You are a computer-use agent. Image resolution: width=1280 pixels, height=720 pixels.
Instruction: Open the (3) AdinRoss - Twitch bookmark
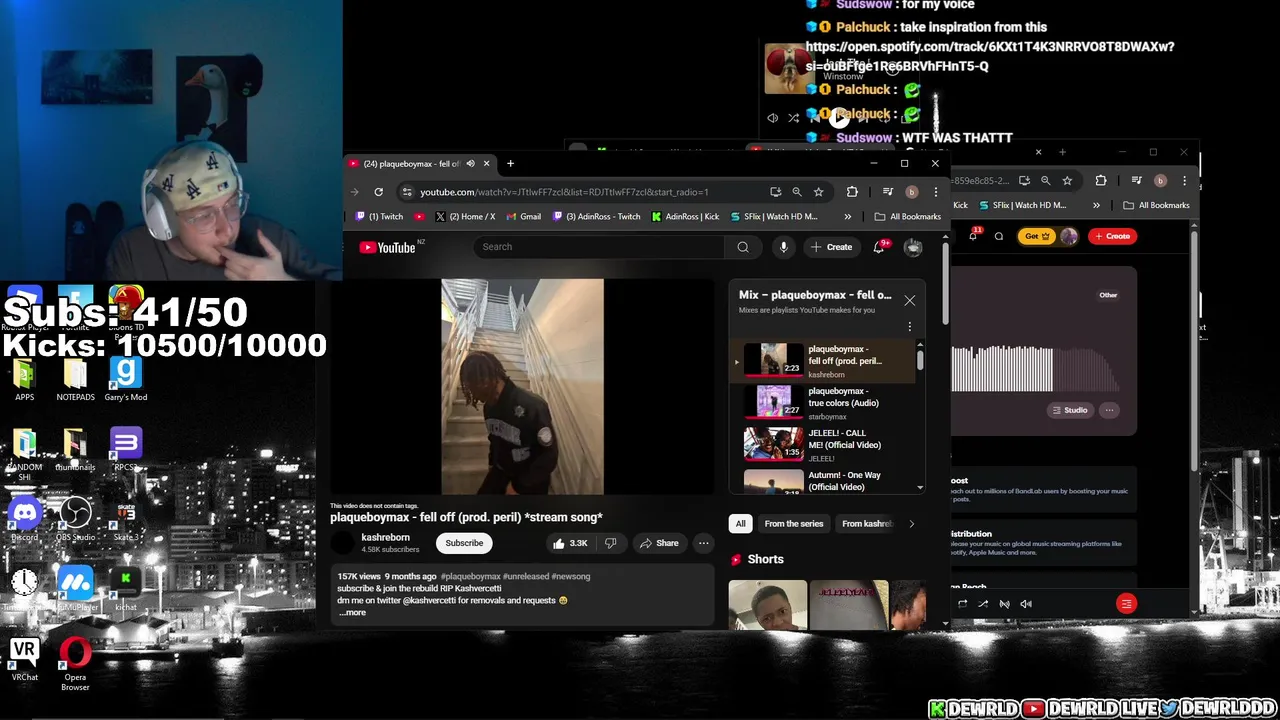point(596,217)
